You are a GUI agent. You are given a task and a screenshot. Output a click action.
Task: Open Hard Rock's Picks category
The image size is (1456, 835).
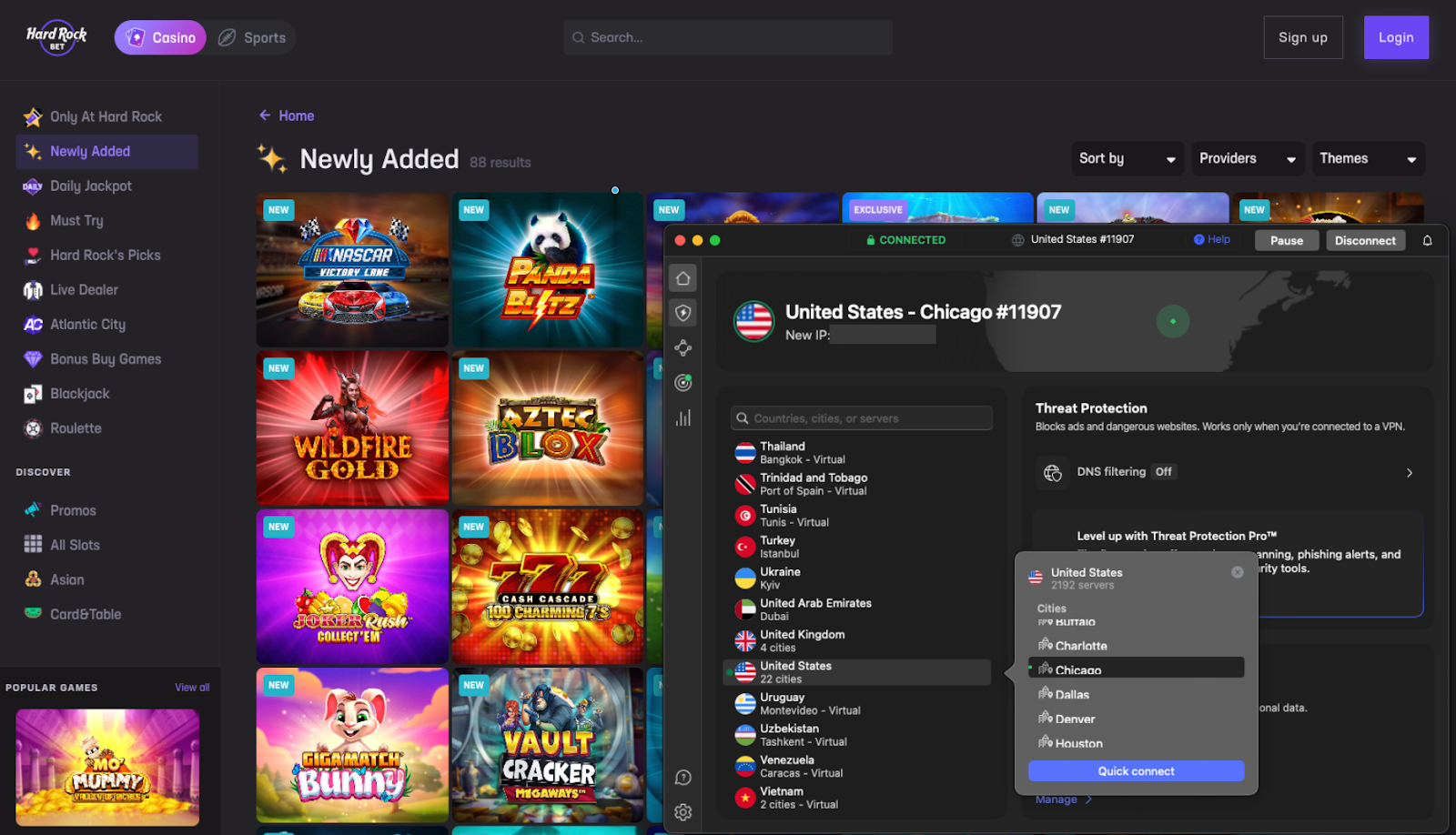pyautogui.click(x=107, y=255)
